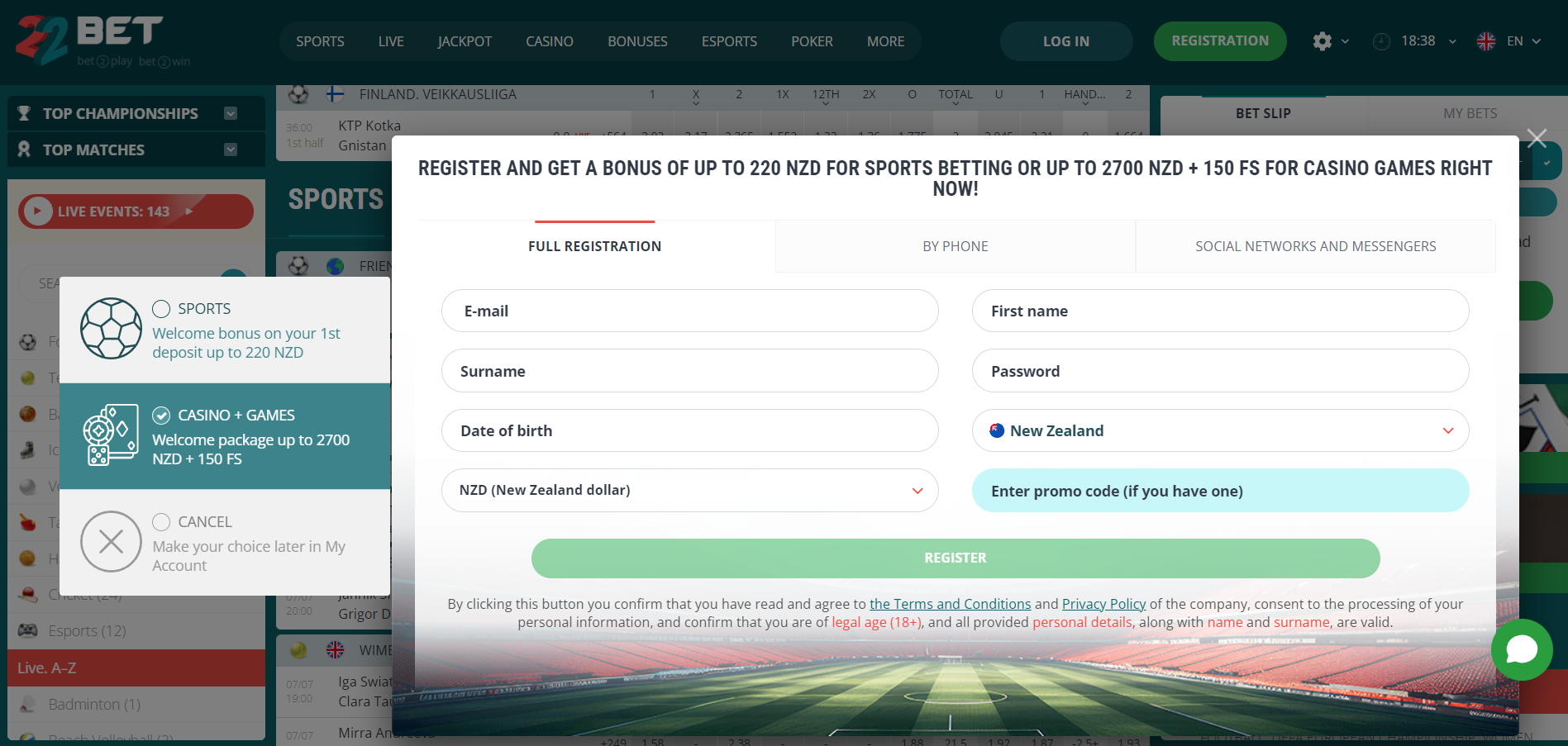Click the casino chips and cards icon
This screenshot has height=746, width=1568.
click(111, 435)
